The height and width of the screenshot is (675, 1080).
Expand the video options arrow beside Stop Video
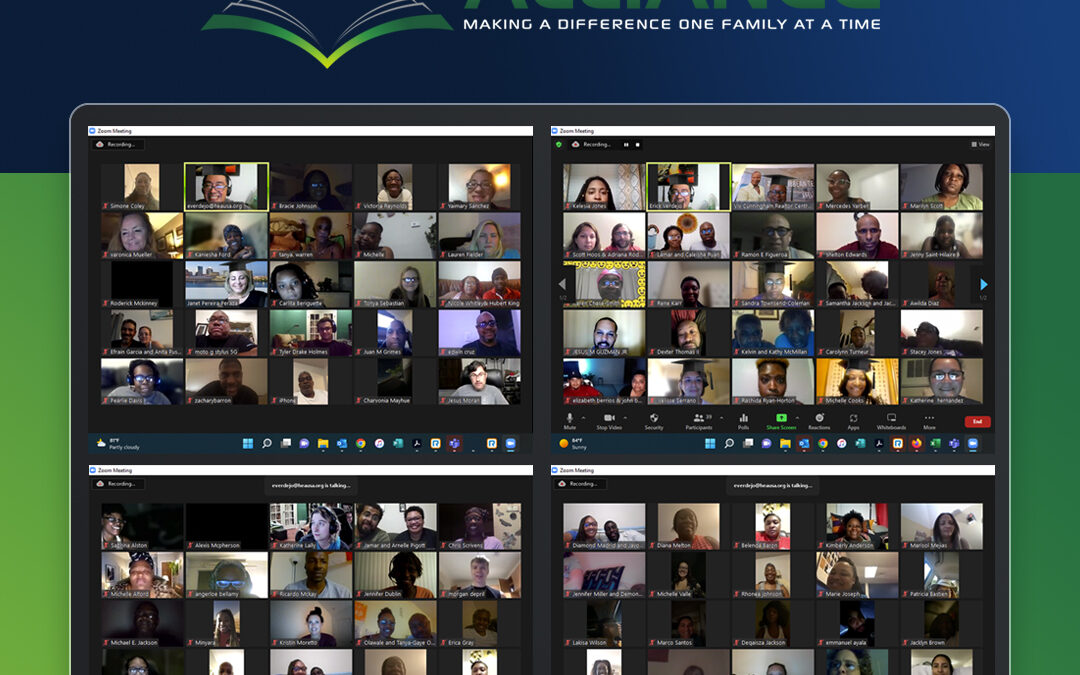tap(624, 415)
